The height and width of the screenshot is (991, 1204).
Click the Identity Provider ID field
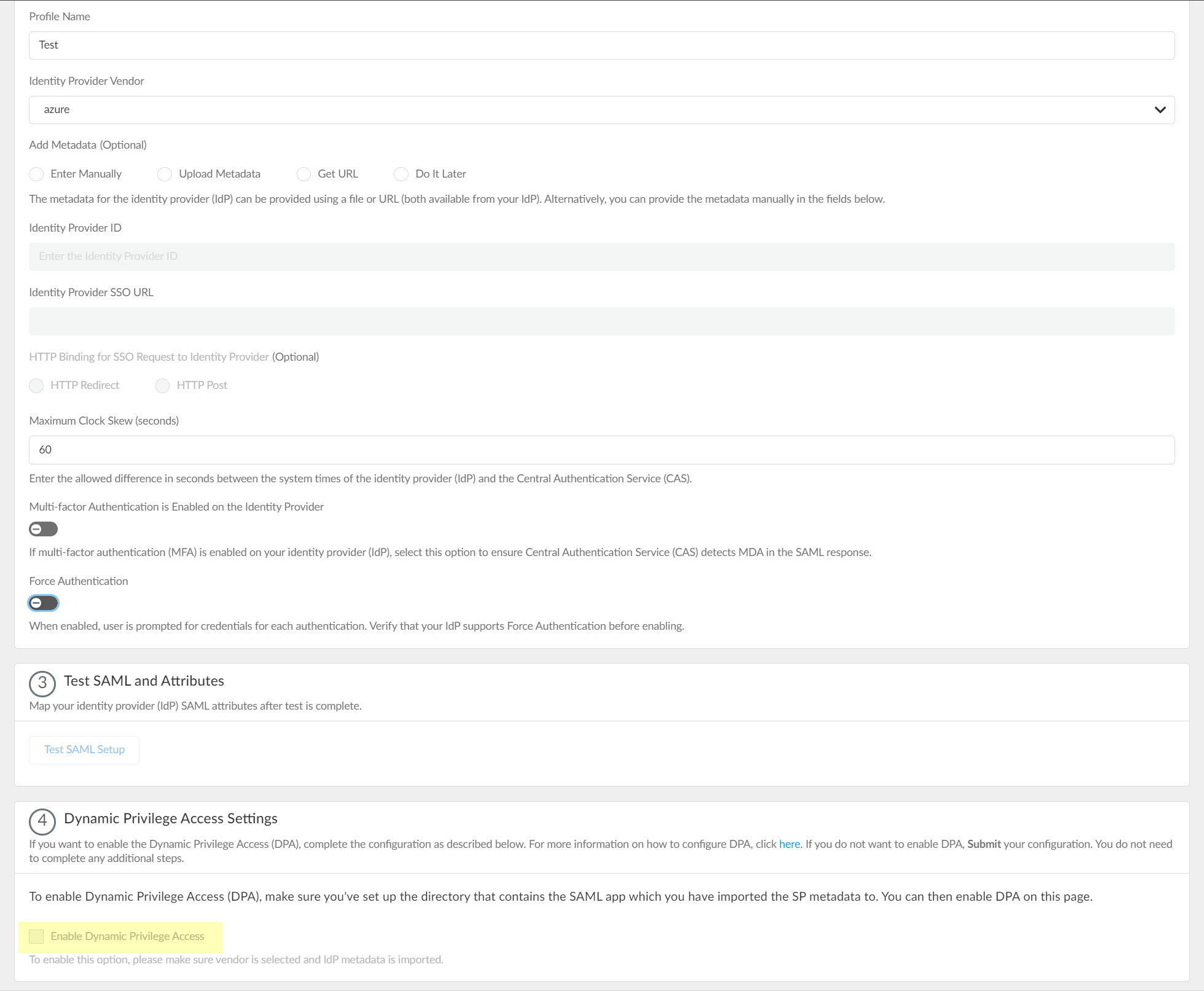pyautogui.click(x=601, y=257)
